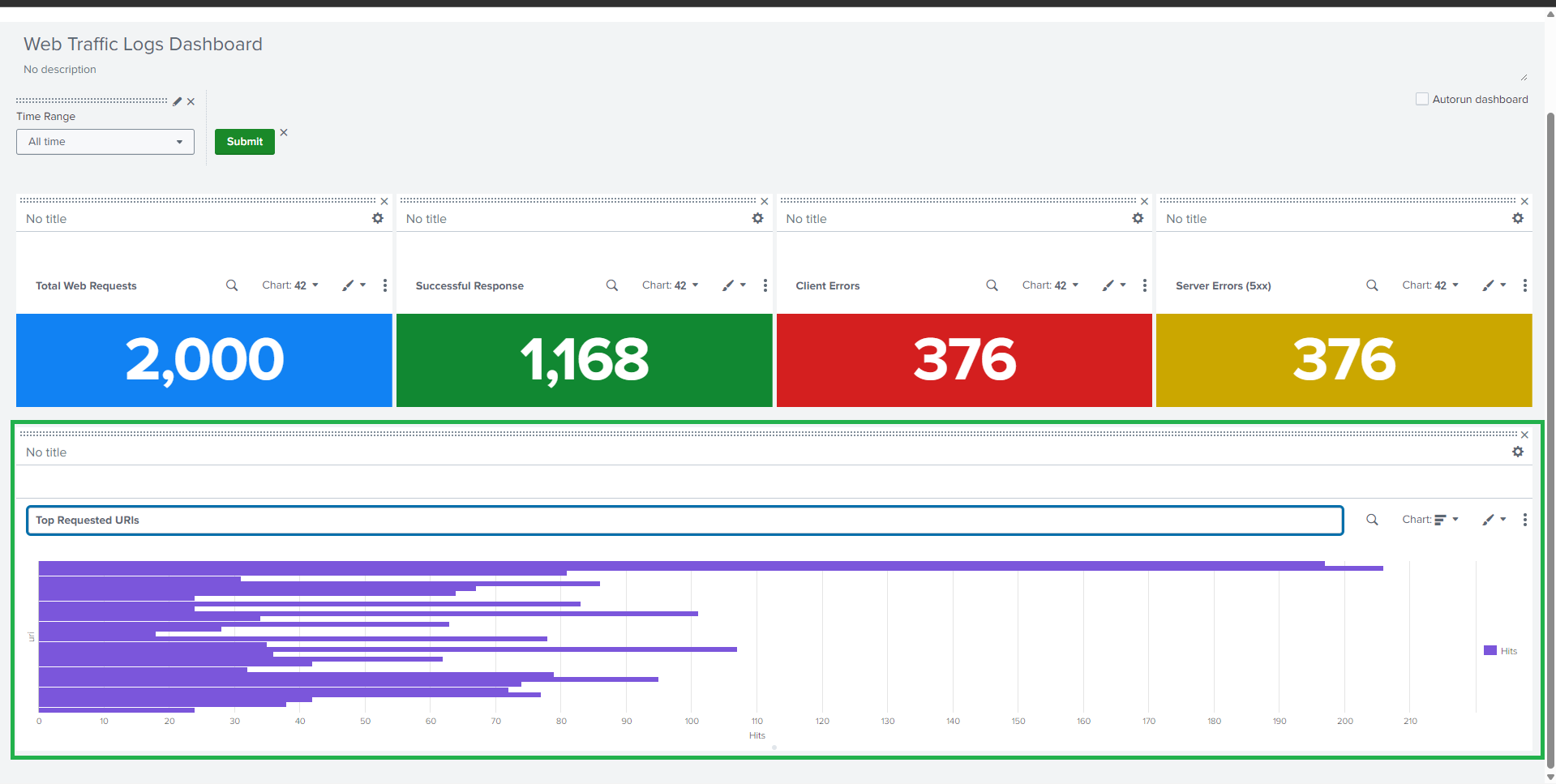
Task: Expand Chart: 42 dropdown in Server Errors panel
Action: coord(1430,285)
